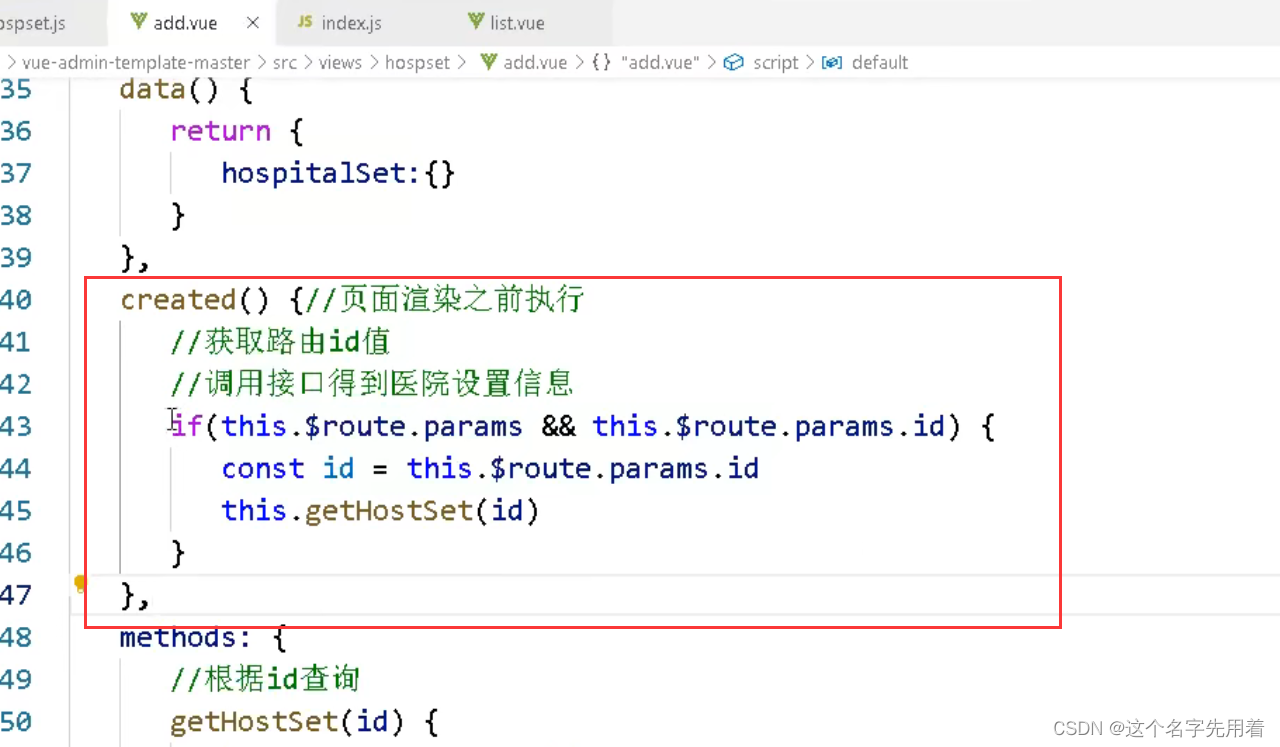This screenshot has width=1280, height=747.
Task: Click the lightbulb quick-fix icon on line 47
Action: [81, 584]
